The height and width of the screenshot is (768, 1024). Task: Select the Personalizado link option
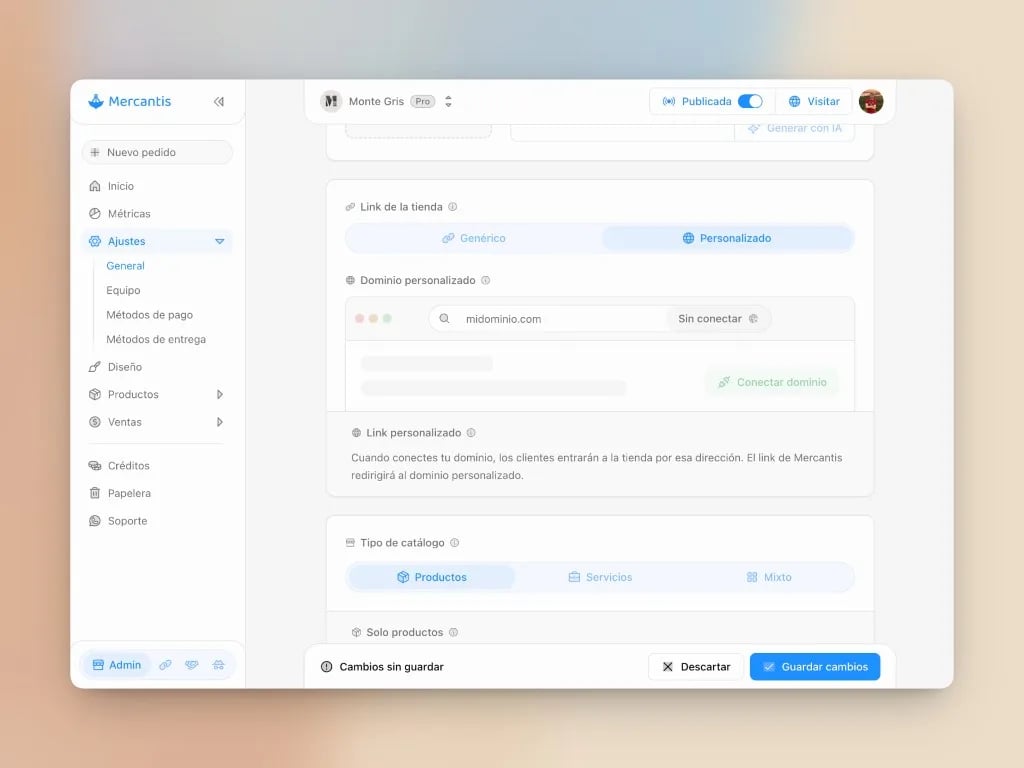tap(727, 238)
